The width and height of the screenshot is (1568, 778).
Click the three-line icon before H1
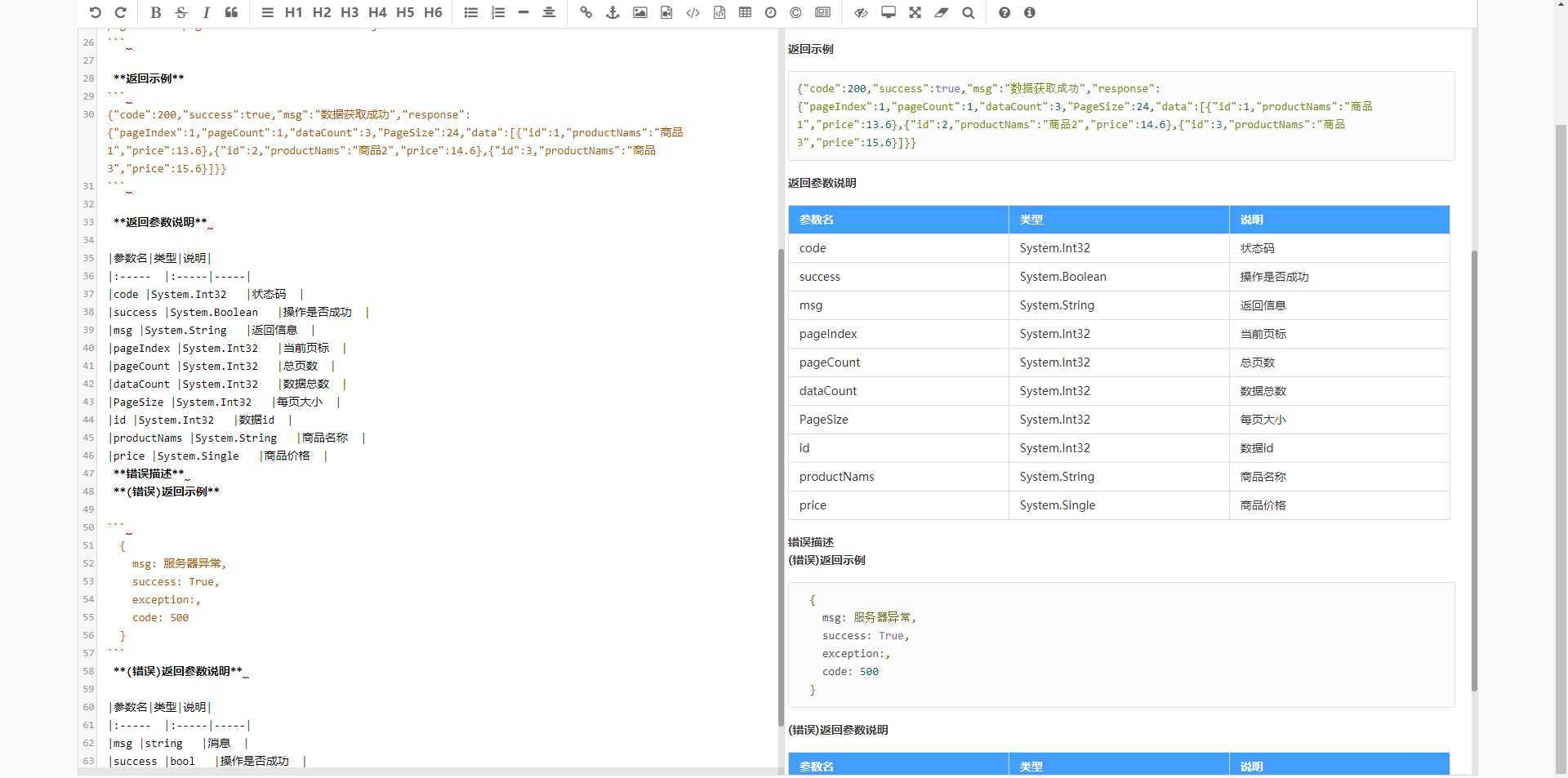coord(267,12)
